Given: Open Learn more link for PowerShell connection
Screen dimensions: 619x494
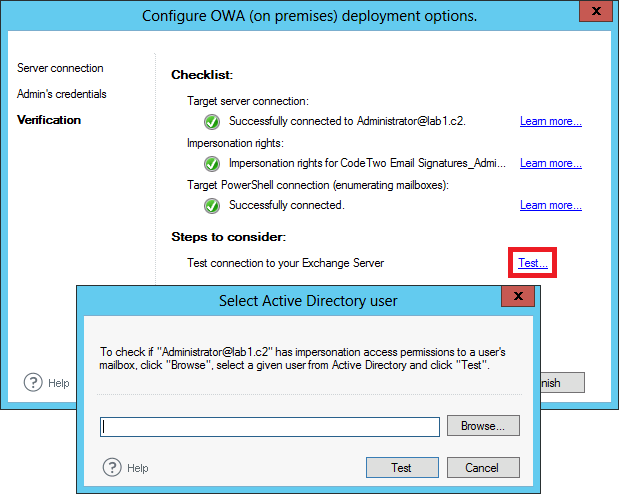Looking at the screenshot, I should [551, 205].
